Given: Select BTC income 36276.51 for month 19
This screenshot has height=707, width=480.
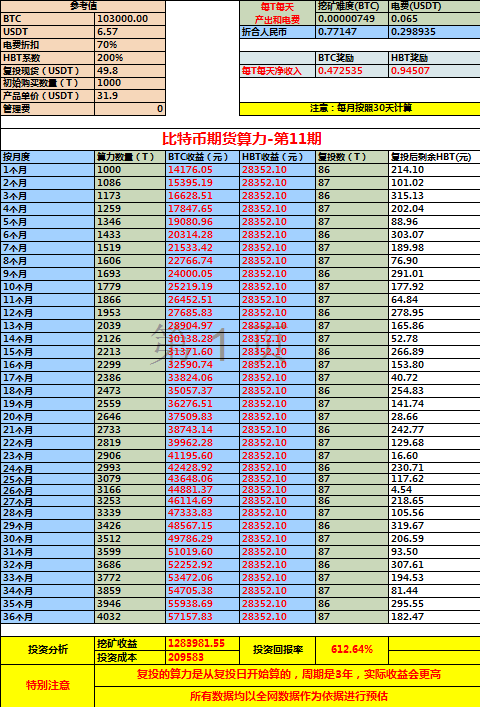Looking at the screenshot, I should pyautogui.click(x=202, y=404).
